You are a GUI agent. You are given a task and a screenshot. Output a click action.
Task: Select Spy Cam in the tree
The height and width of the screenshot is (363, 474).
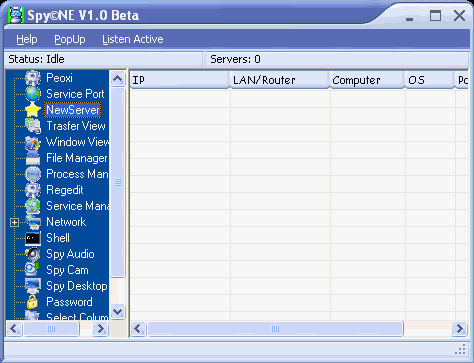(67, 270)
